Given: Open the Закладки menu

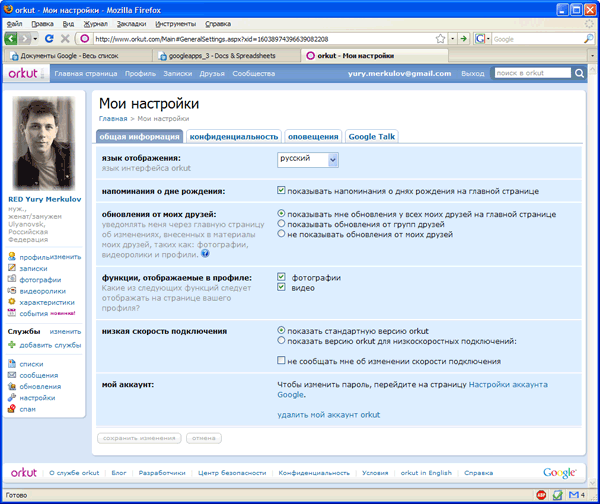Looking at the screenshot, I should [131, 24].
